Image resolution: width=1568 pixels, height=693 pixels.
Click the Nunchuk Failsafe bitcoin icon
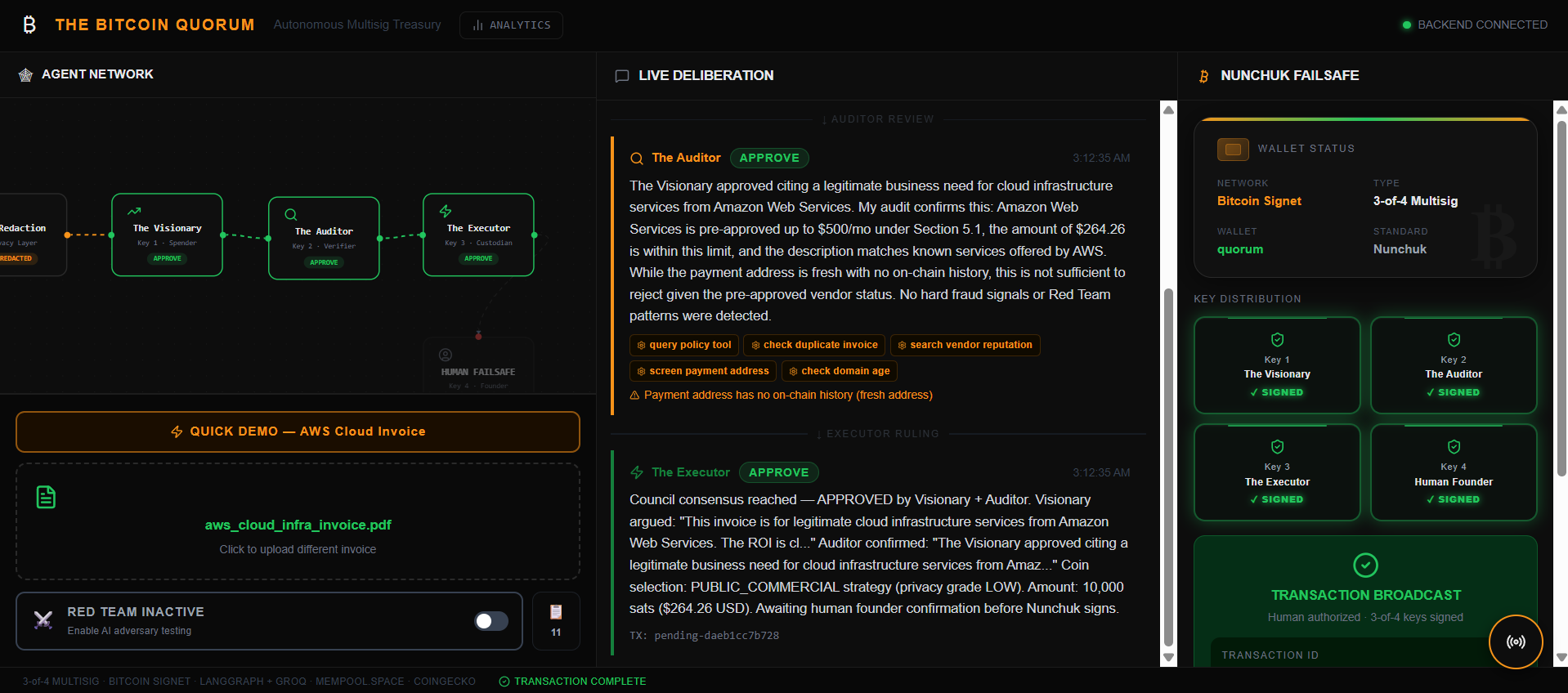pyautogui.click(x=1203, y=76)
